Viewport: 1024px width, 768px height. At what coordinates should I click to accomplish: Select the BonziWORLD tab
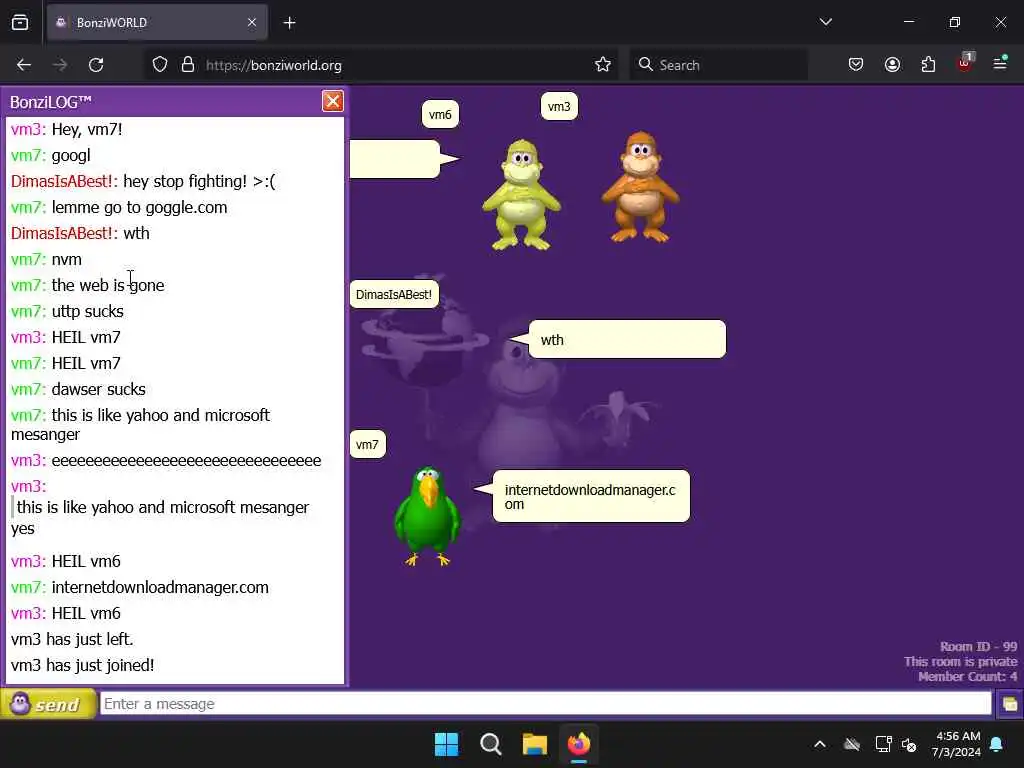(157, 23)
